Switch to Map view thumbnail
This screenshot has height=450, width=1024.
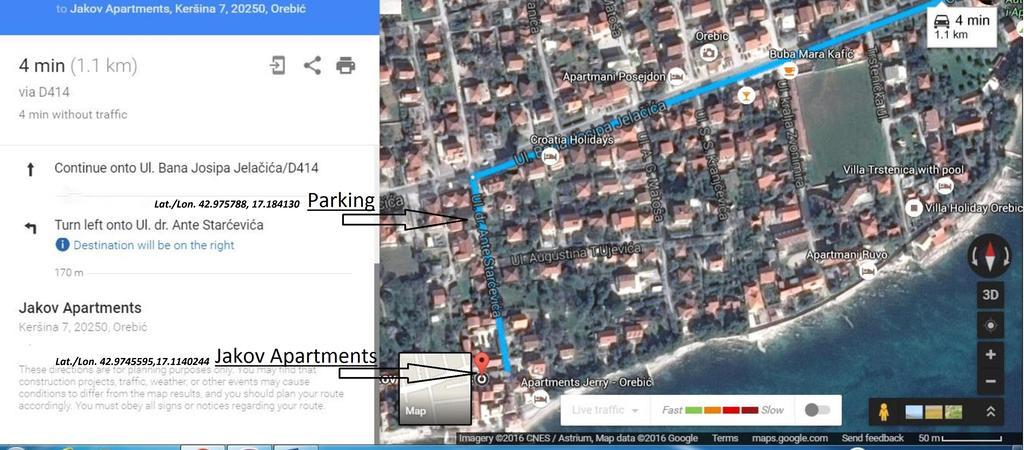tap(435, 388)
